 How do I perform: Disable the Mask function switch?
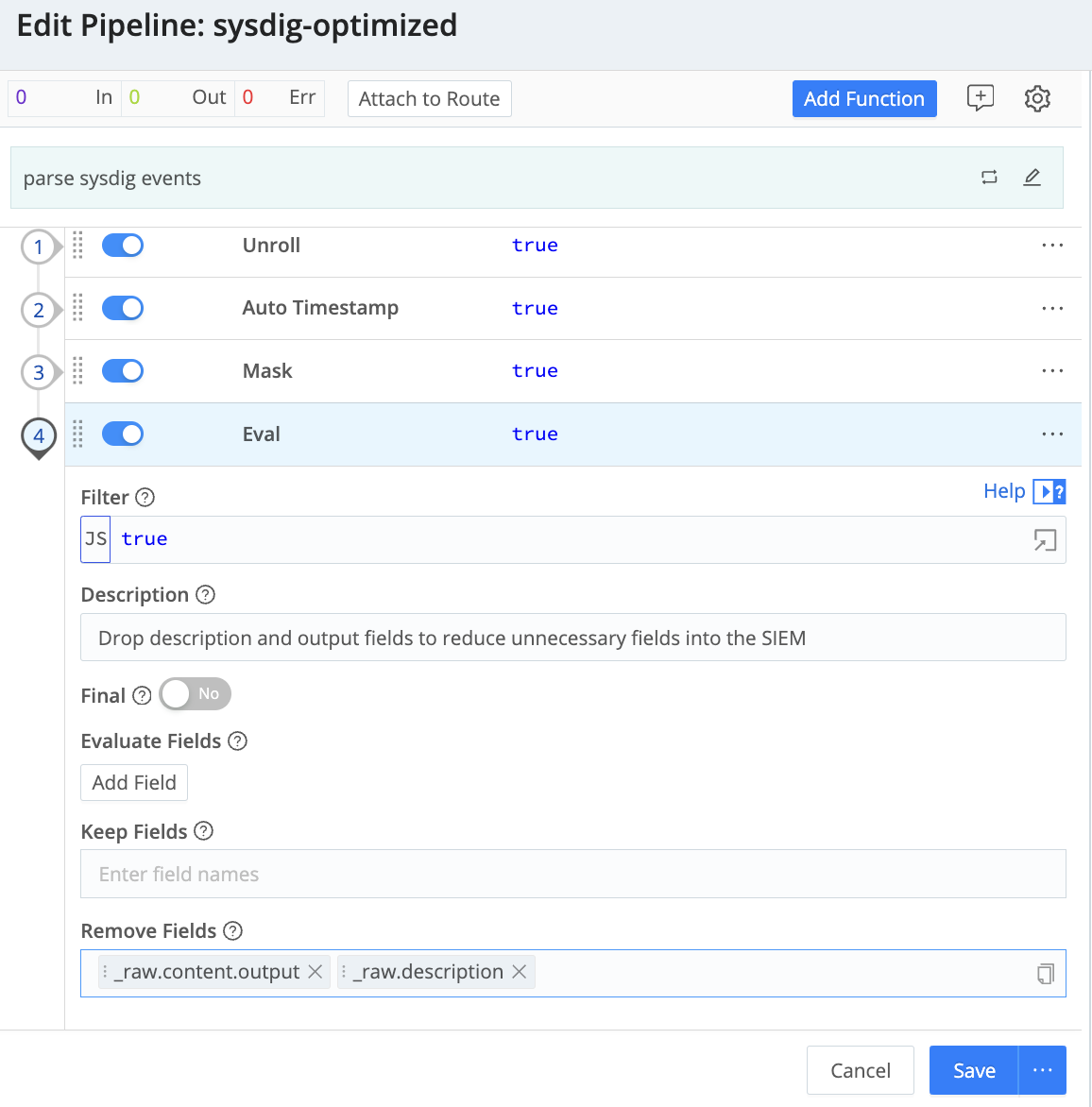click(x=123, y=371)
